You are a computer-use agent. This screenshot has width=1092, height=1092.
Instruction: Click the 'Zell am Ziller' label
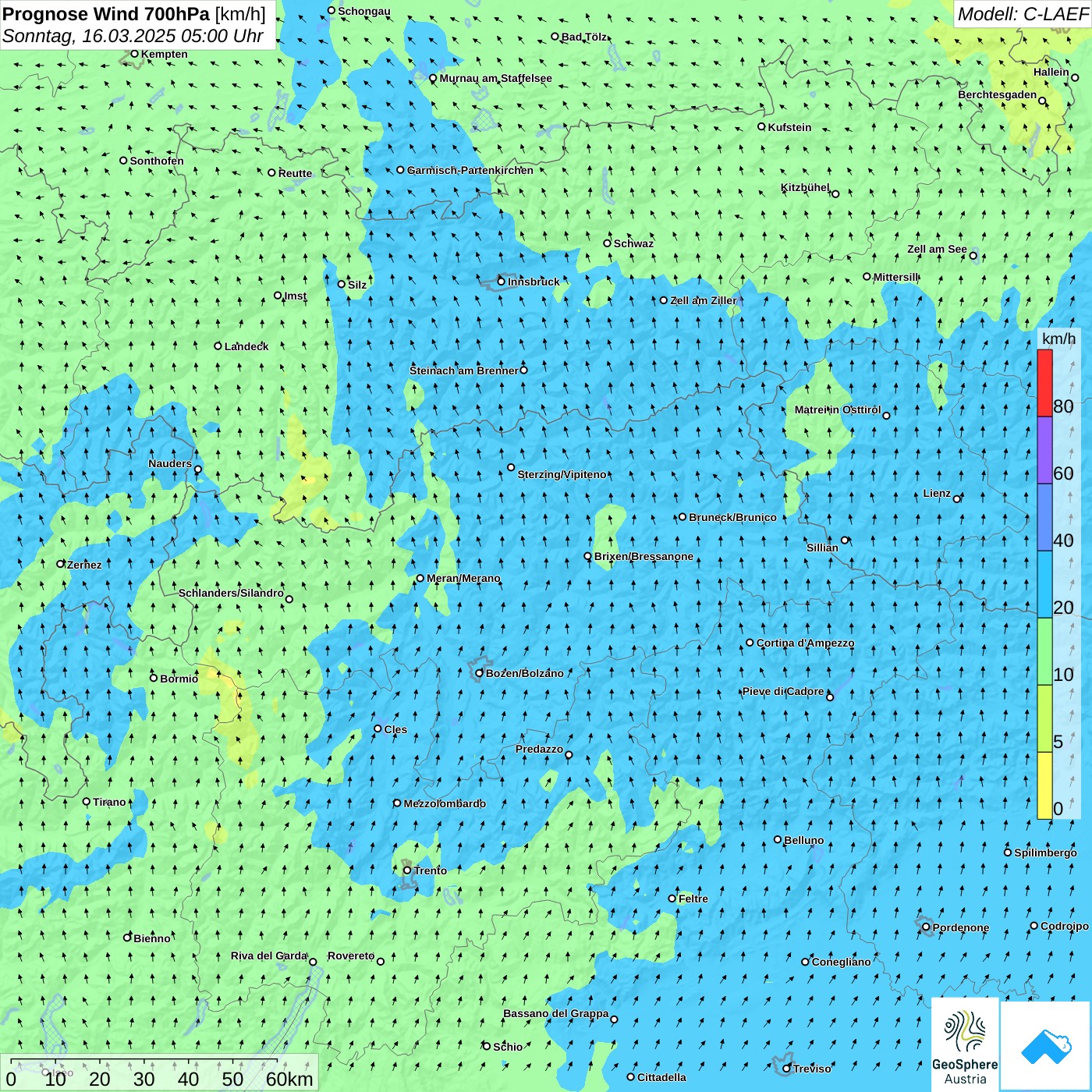point(704,300)
